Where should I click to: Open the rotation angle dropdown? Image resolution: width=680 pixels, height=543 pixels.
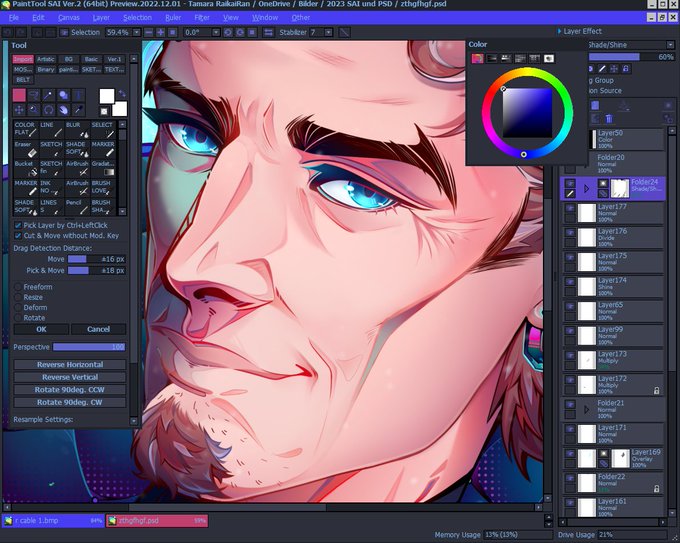coord(216,33)
